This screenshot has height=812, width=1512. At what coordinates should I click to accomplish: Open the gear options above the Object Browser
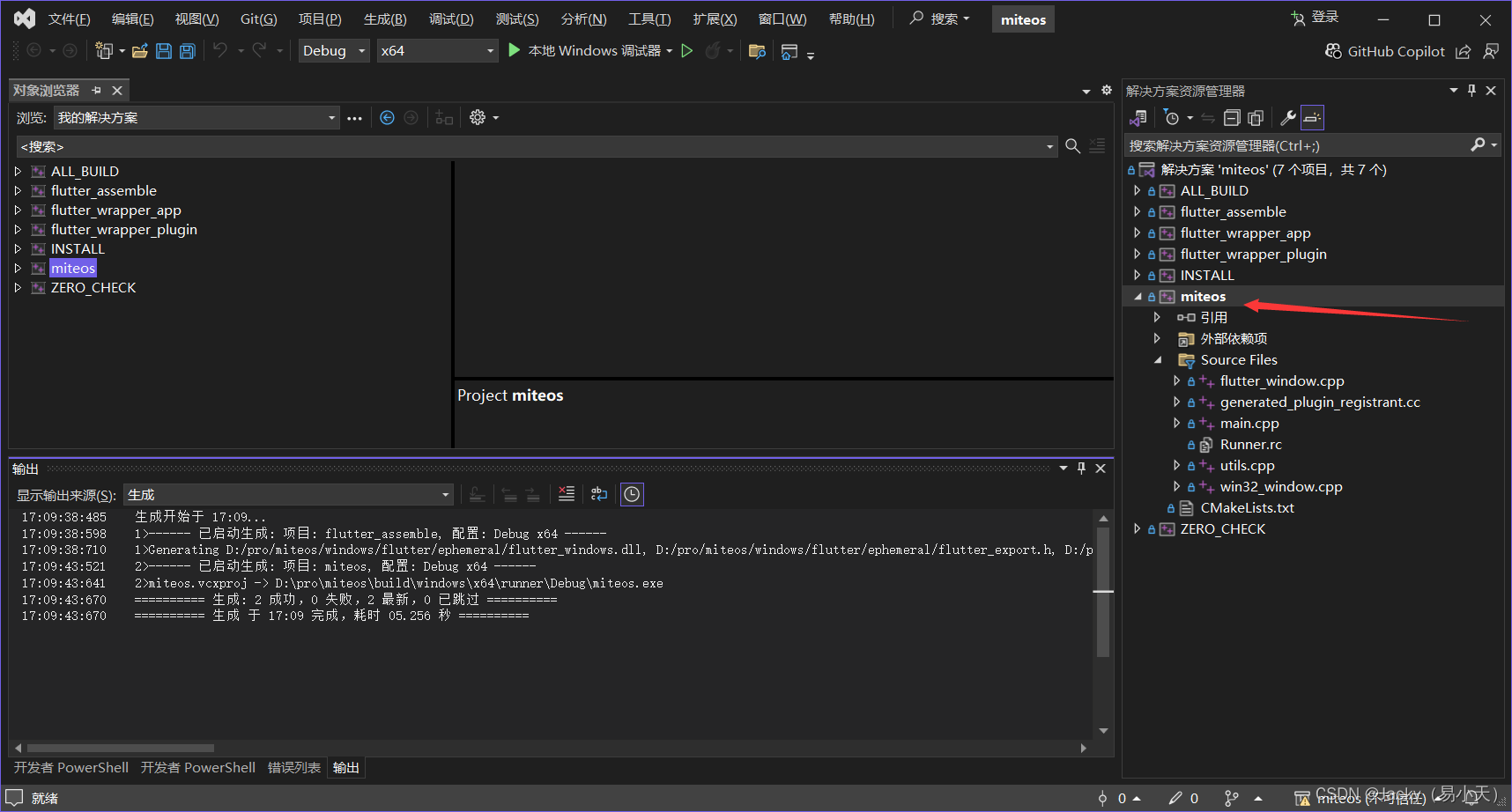pos(1107,90)
